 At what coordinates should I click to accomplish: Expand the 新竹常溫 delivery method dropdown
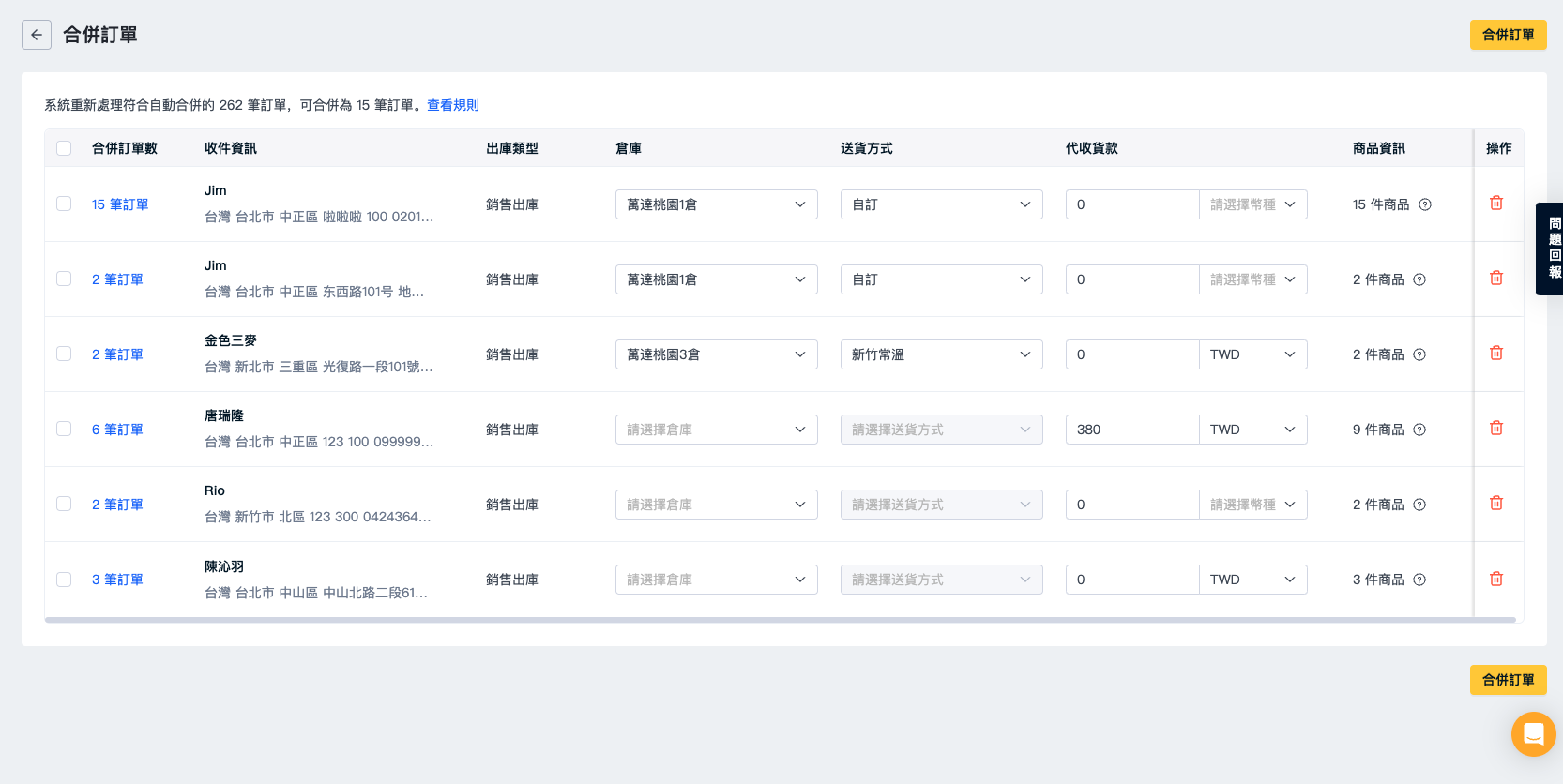tap(941, 354)
